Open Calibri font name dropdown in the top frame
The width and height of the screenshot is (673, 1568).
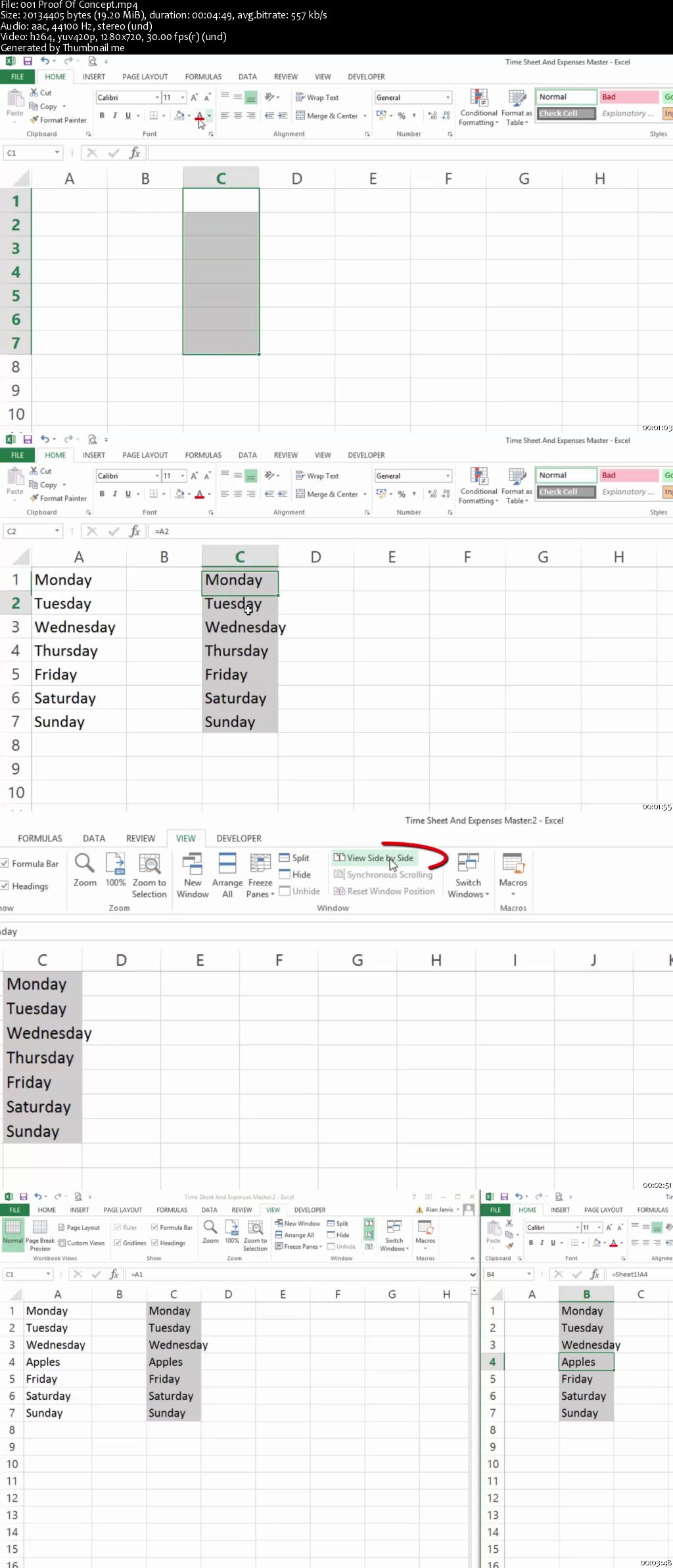click(157, 97)
